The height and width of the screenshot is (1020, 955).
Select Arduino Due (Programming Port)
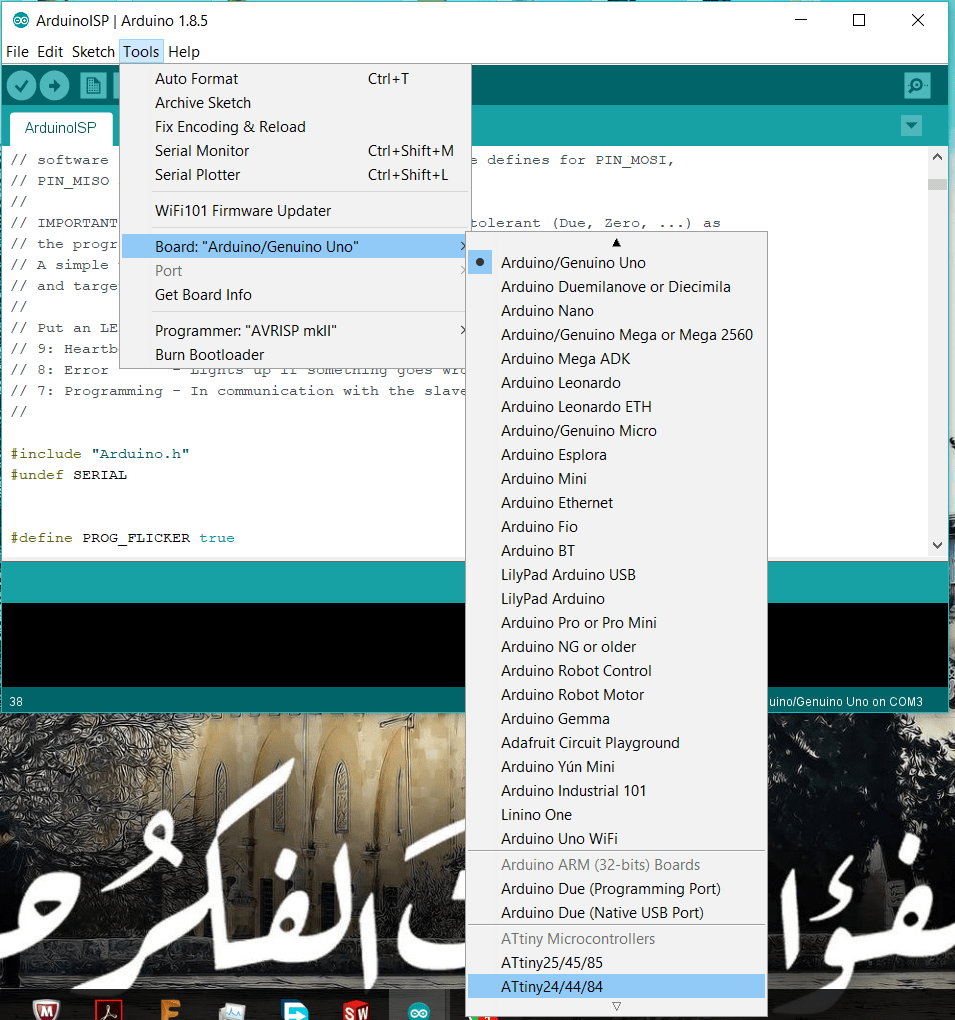pos(616,889)
